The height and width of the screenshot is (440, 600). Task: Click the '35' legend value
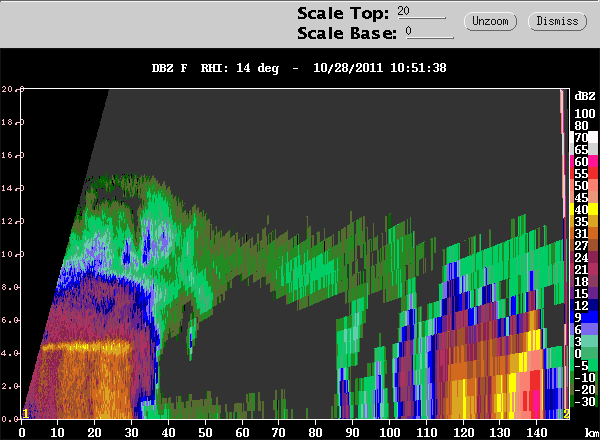click(581, 222)
